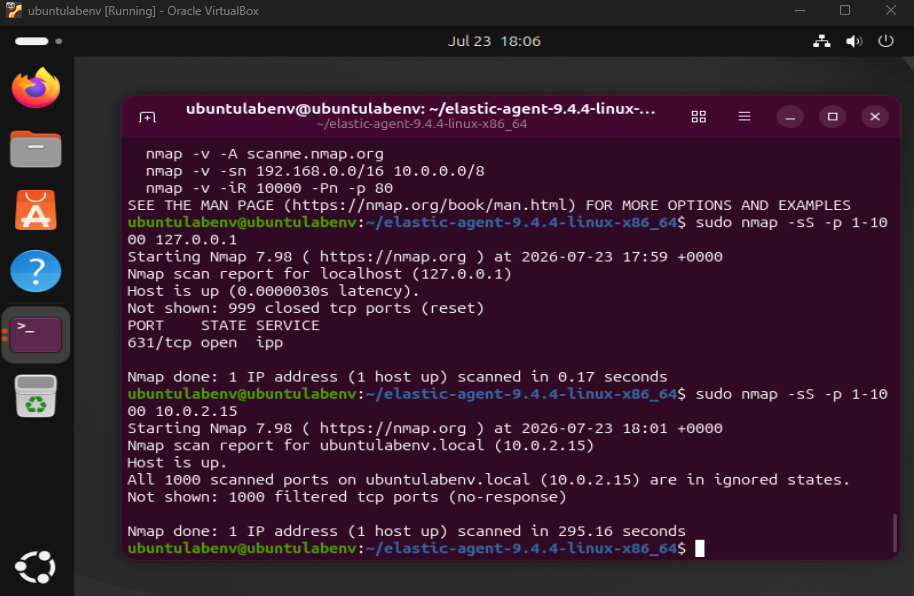
Task: Click 'Starting Nmap 7.98' line dated 18:01
Action: (425, 429)
